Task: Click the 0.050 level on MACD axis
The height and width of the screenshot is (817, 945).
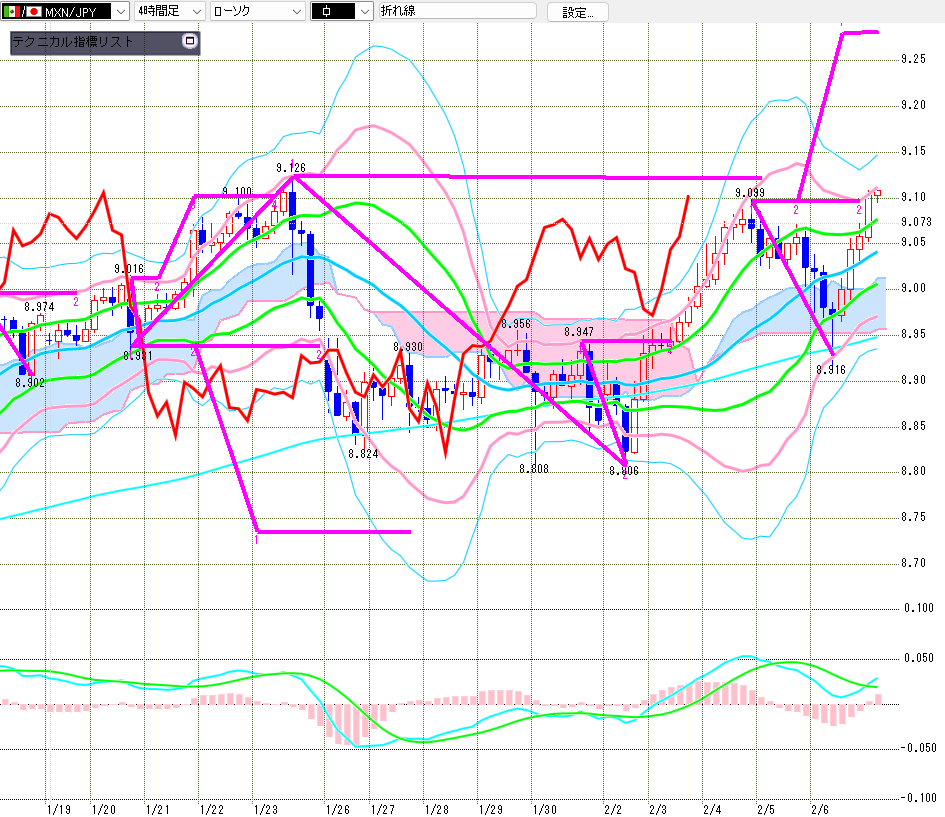Action: tap(918, 657)
